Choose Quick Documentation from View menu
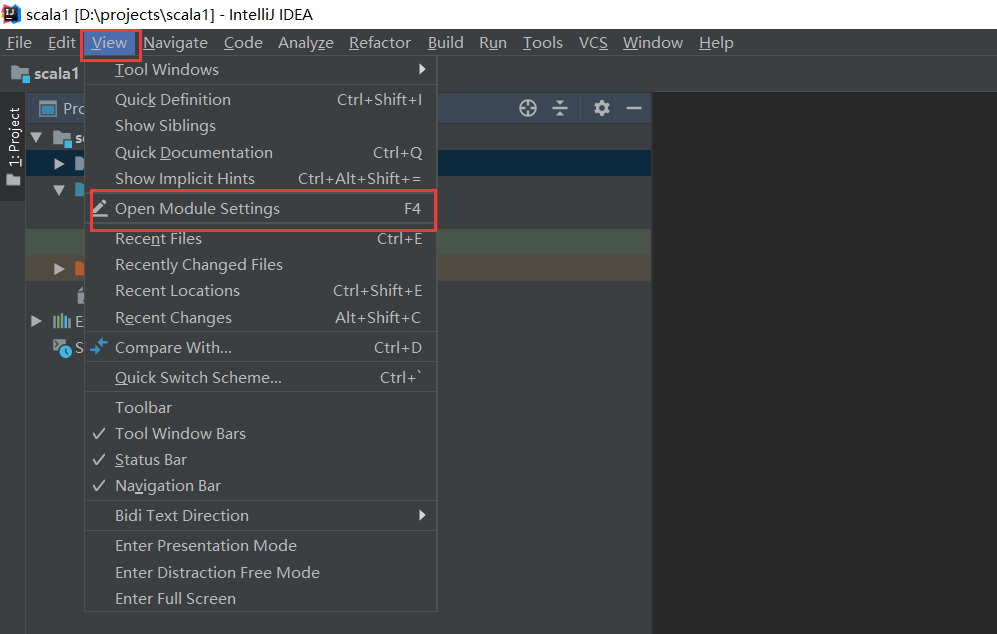The height and width of the screenshot is (634, 997). (x=261, y=153)
